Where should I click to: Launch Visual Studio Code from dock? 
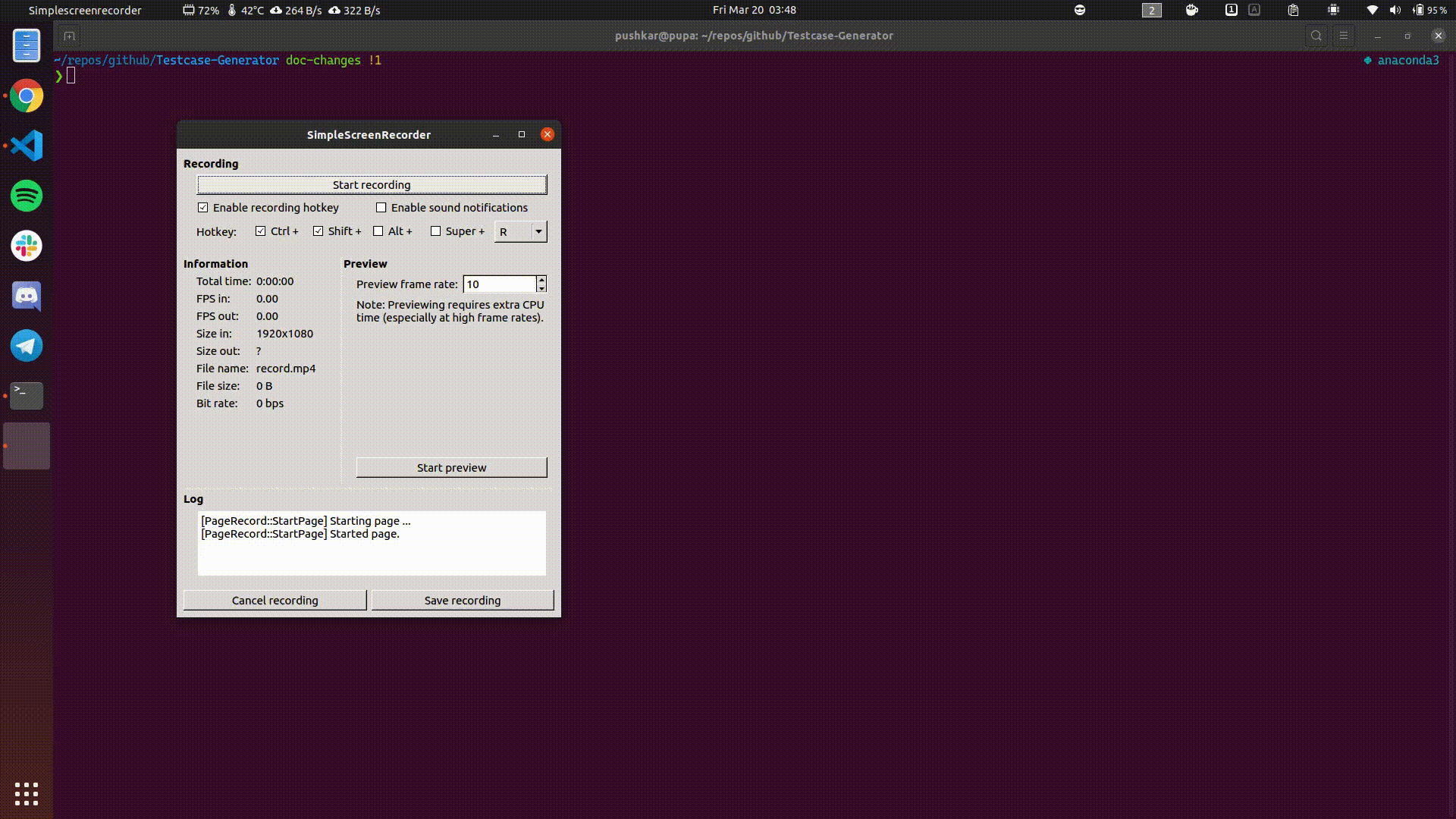click(x=27, y=146)
